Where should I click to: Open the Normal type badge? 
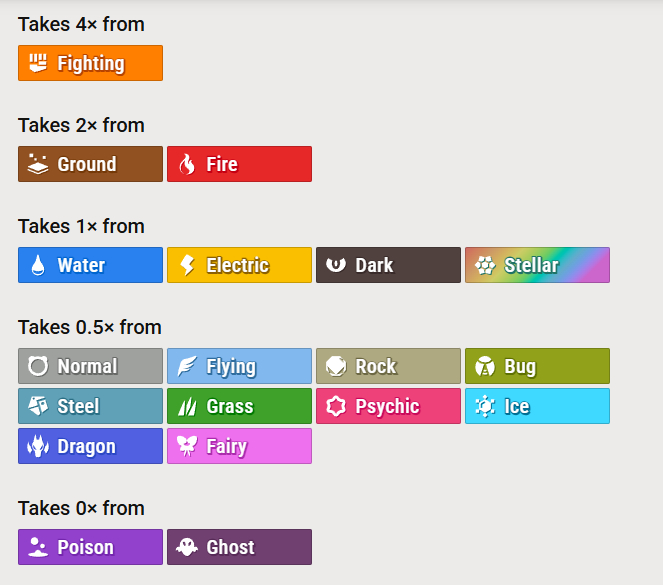pos(90,366)
